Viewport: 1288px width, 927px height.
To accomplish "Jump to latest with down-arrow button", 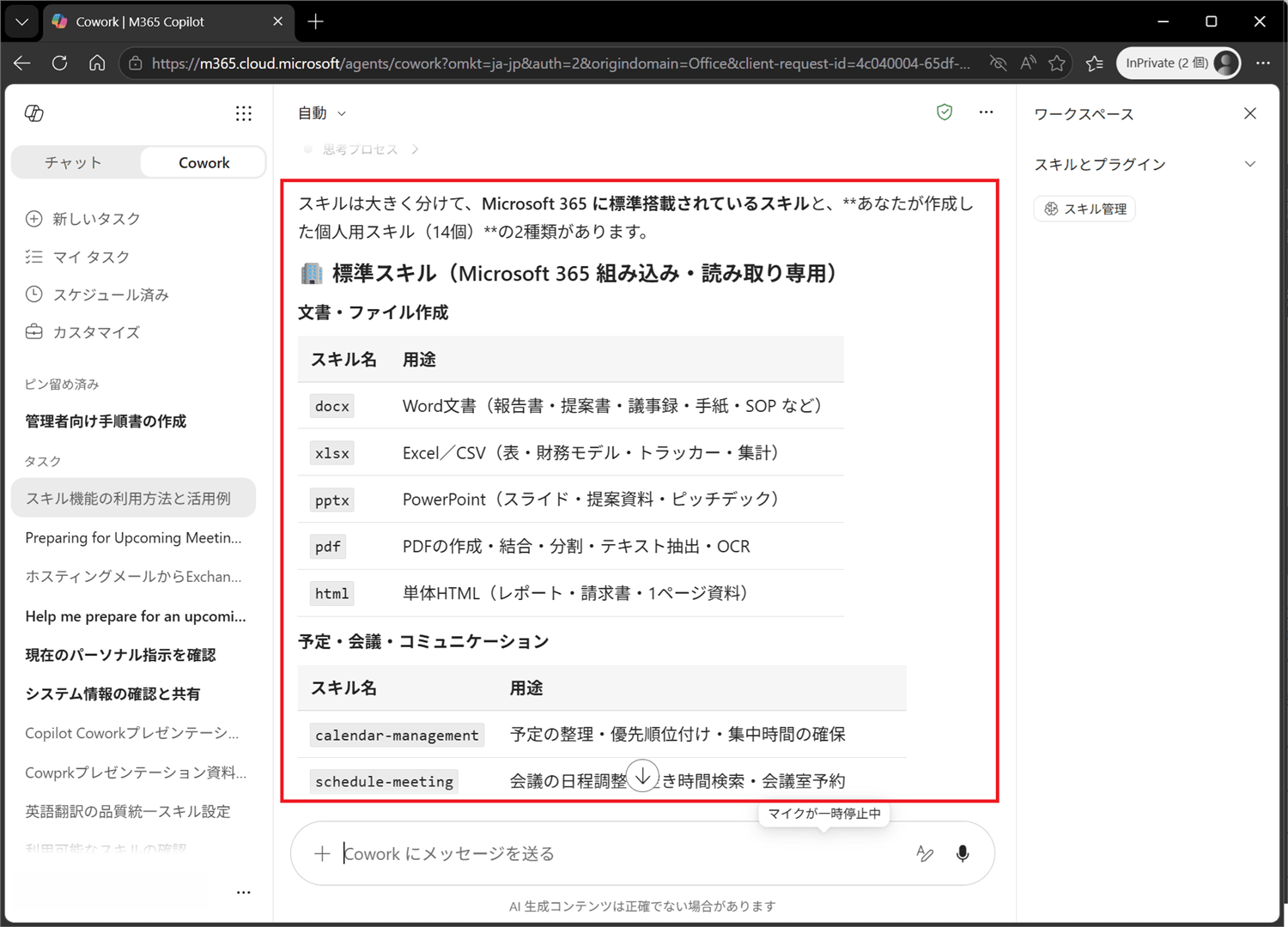I will (x=642, y=776).
